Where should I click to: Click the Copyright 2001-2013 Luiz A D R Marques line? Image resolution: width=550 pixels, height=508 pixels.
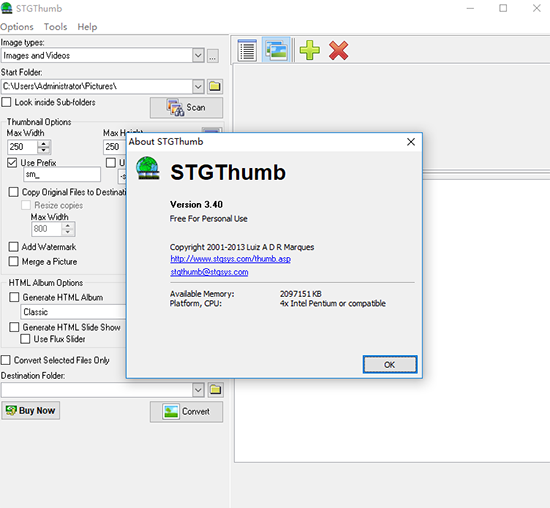pyautogui.click(x=242, y=247)
